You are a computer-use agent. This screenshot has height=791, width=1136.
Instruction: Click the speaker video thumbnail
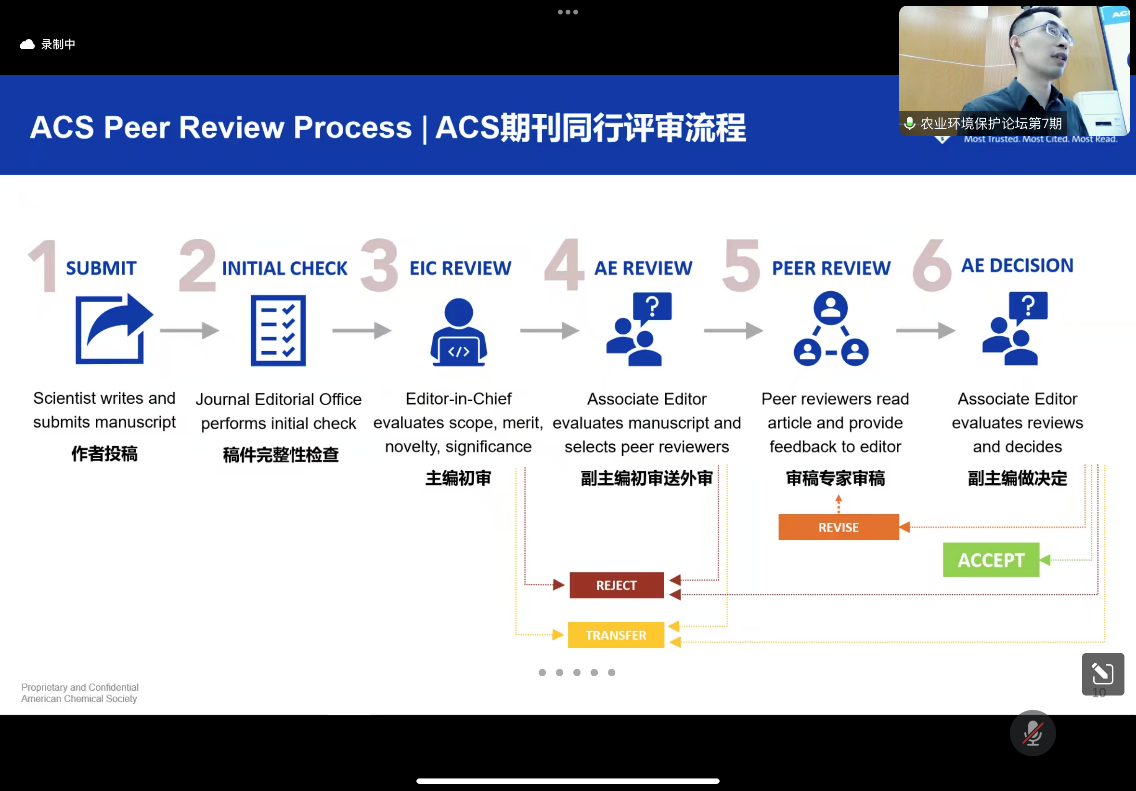tap(1014, 71)
